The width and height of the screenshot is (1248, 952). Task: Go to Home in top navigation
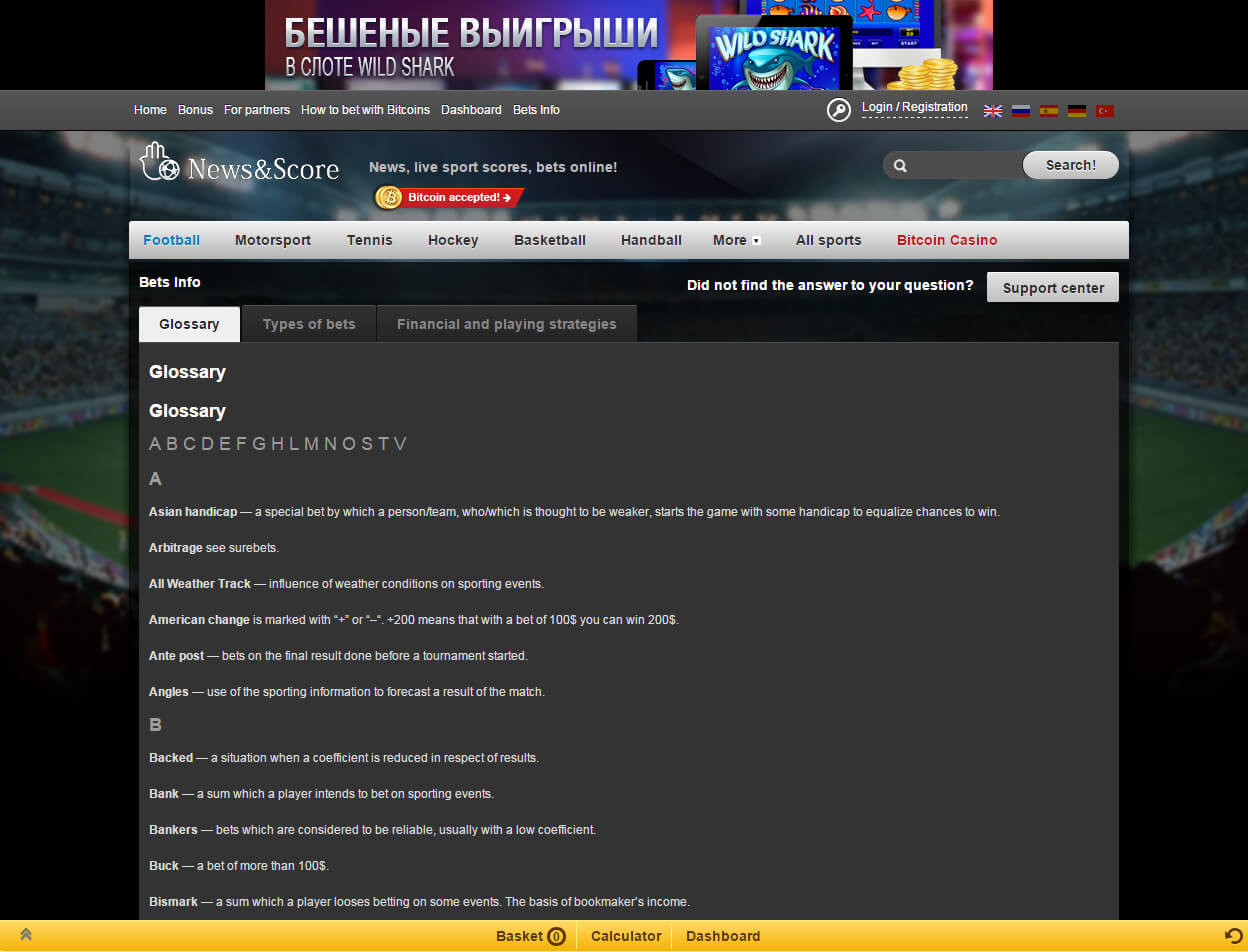[x=150, y=110]
